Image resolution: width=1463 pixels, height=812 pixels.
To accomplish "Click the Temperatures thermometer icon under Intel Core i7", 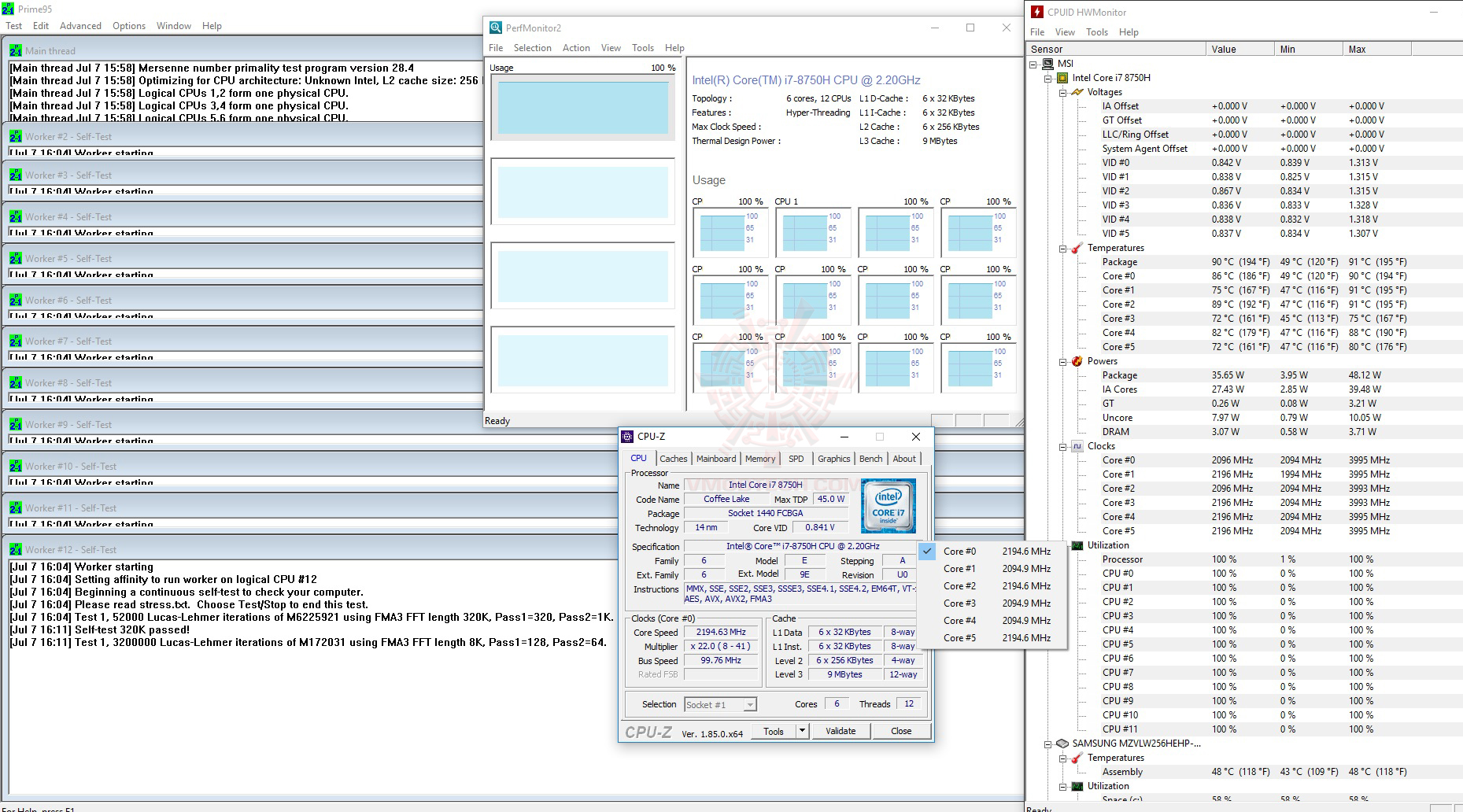I will pyautogui.click(x=1077, y=248).
